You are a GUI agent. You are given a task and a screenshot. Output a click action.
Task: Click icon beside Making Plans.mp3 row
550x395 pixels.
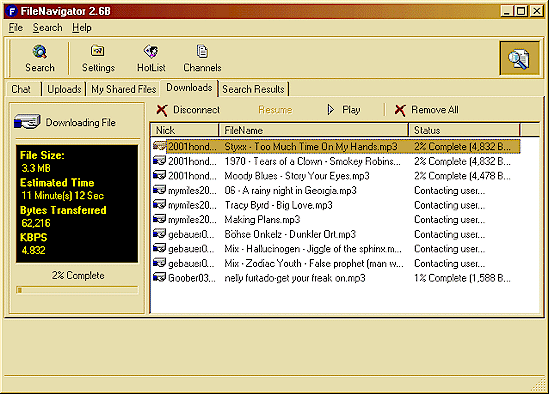click(160, 219)
